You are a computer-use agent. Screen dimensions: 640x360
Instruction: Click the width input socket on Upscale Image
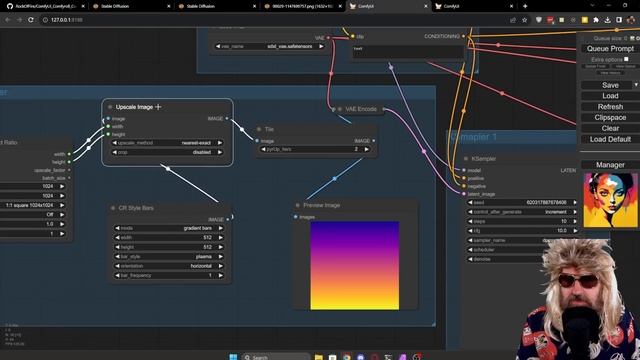point(108,127)
